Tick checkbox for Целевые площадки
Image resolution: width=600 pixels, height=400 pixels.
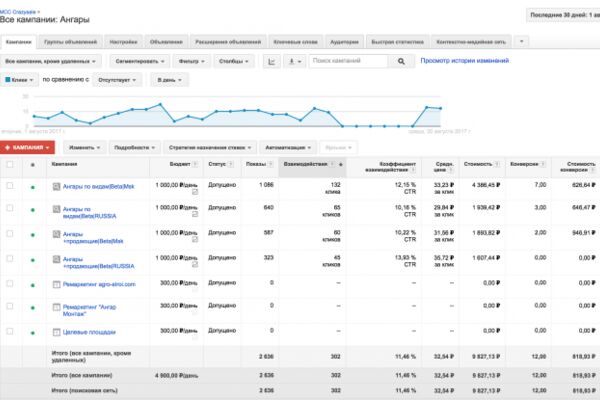coord(10,331)
